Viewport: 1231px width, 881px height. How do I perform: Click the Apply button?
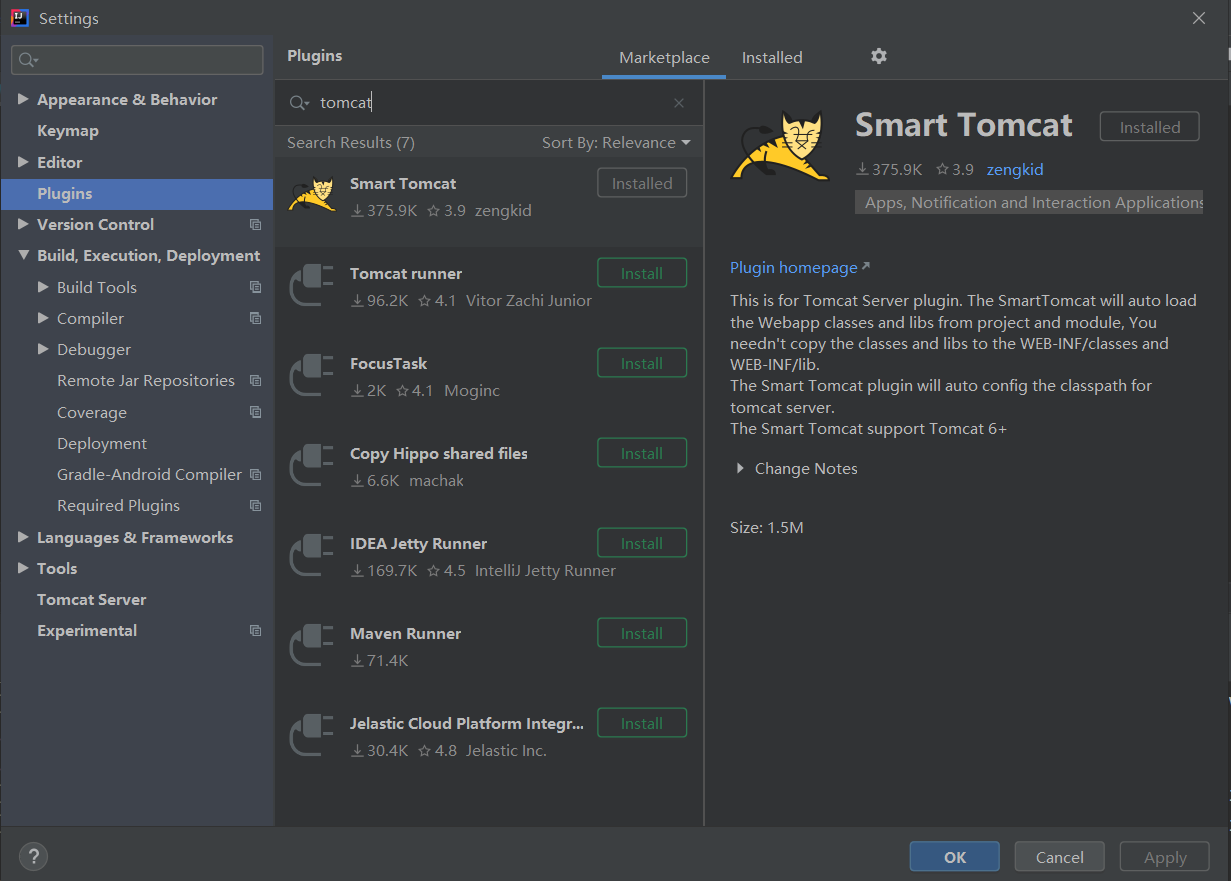click(x=1165, y=857)
